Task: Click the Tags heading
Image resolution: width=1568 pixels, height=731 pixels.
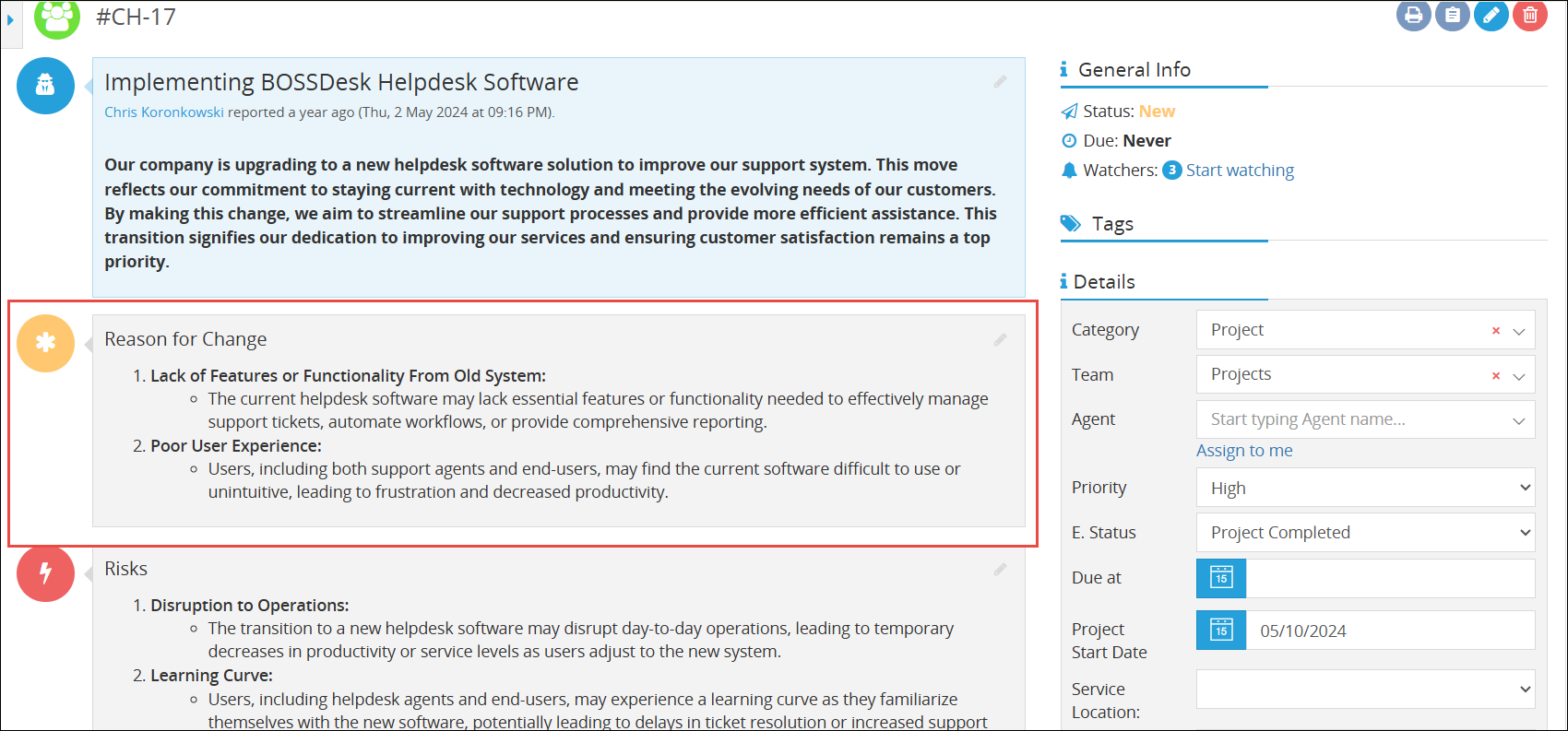Action: click(1112, 224)
